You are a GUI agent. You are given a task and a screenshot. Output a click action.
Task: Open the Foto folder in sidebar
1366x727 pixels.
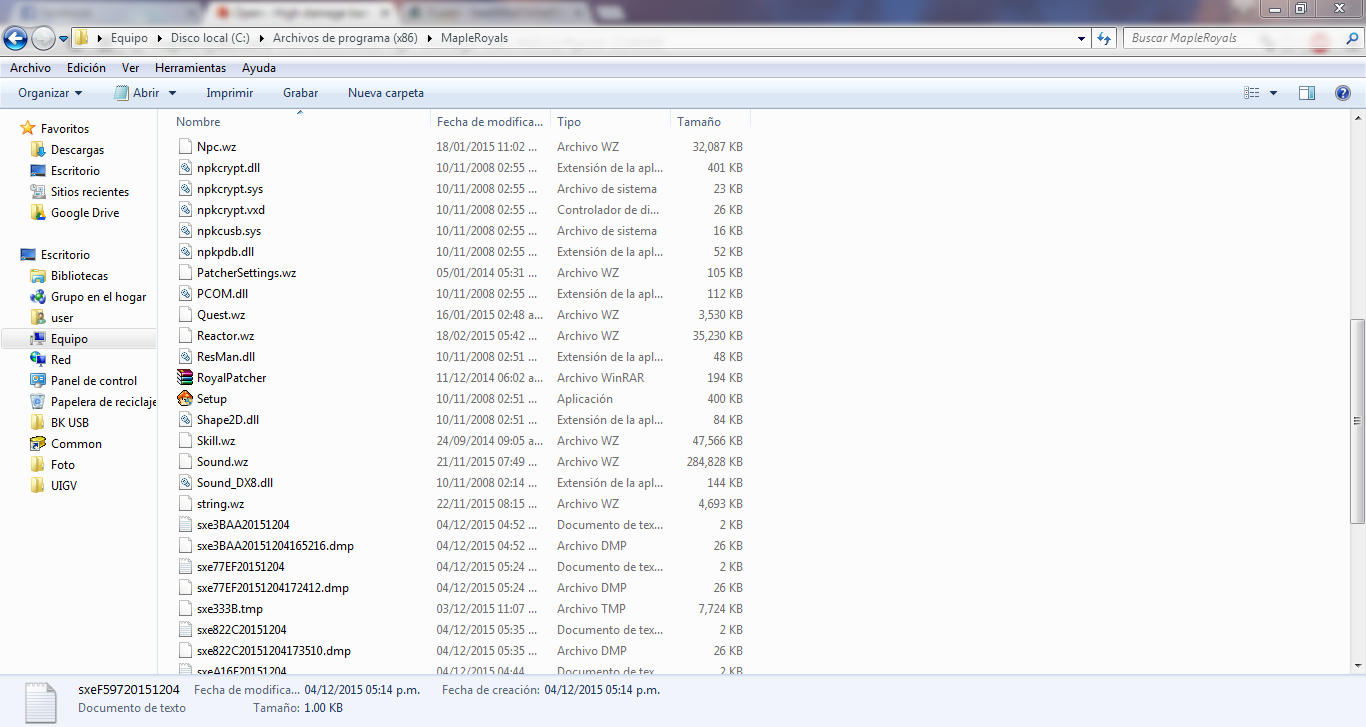[62, 465]
